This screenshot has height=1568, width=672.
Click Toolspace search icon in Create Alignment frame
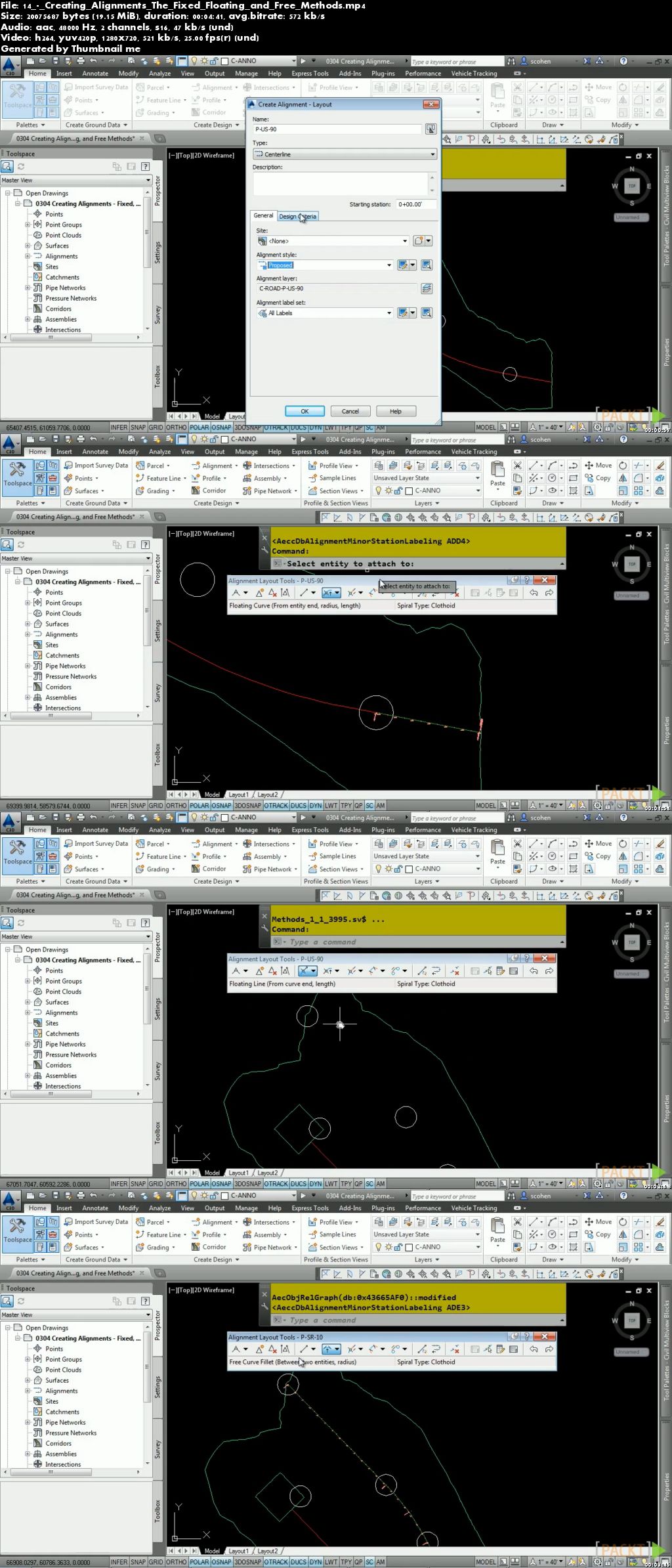(x=7, y=167)
